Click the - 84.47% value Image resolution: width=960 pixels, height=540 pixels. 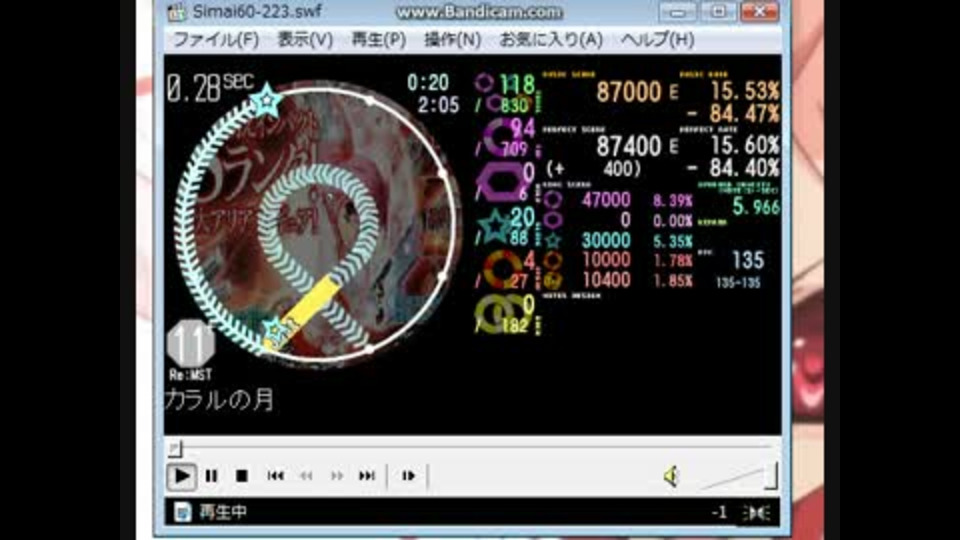point(733,114)
